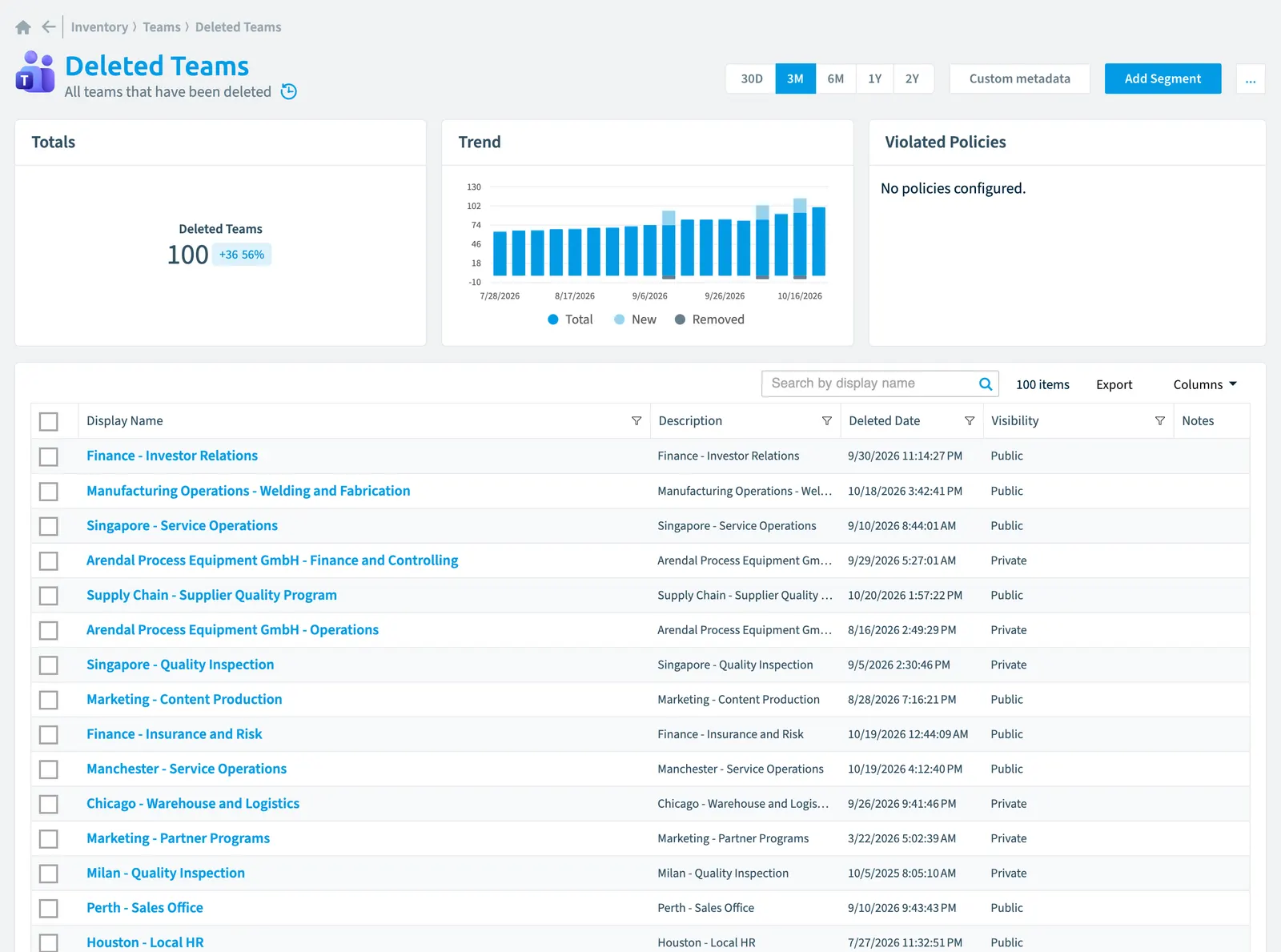1281x952 pixels.
Task: Open Singapore - Service Operations link
Action: (x=182, y=525)
